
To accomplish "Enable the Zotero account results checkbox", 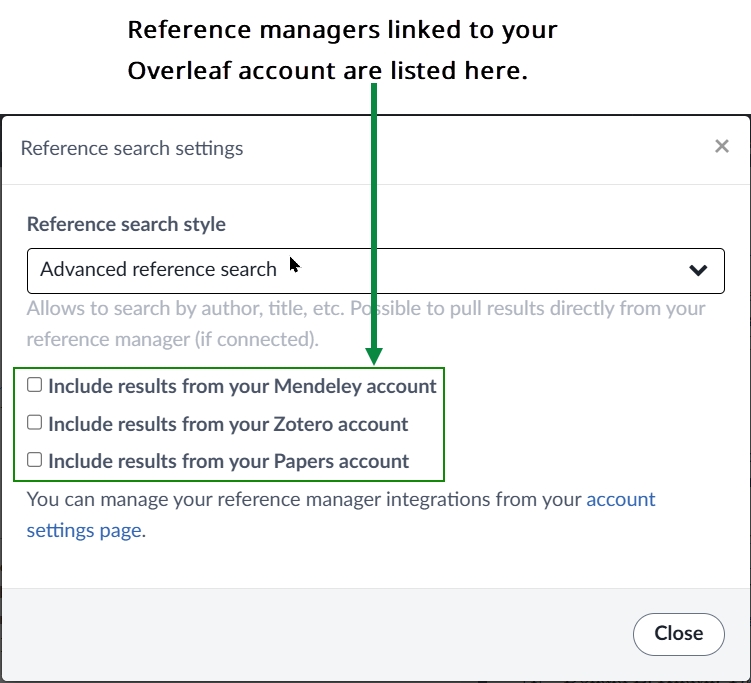I will point(35,423).
